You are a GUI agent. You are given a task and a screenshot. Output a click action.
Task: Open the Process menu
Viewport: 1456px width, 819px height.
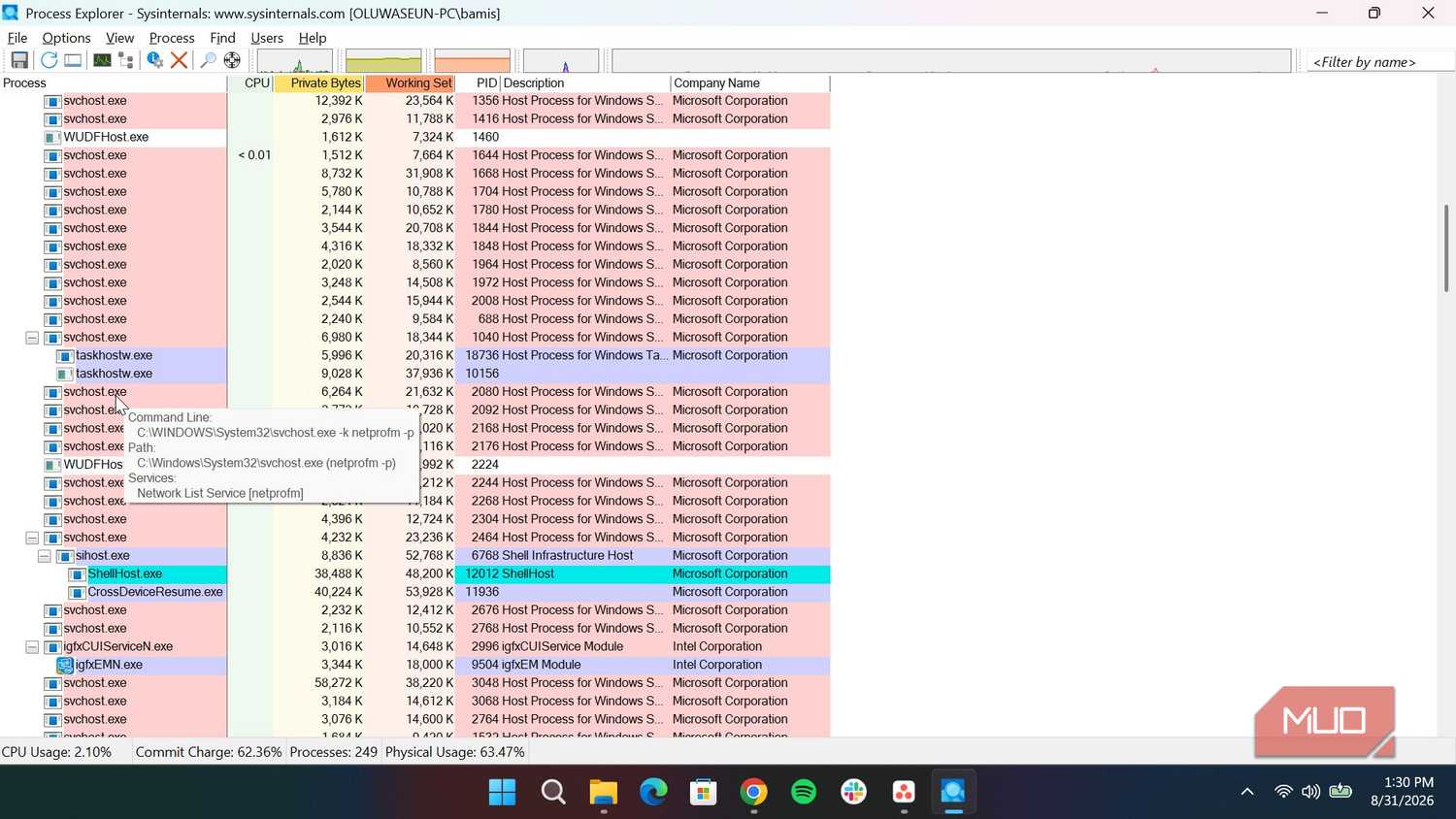172,38
